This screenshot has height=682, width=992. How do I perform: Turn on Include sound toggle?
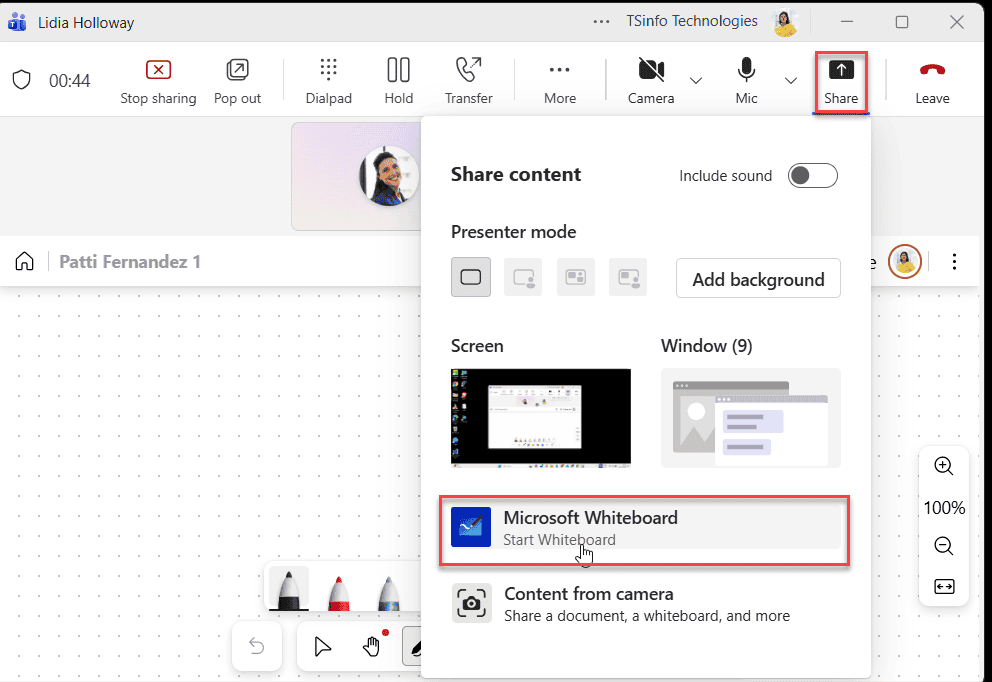click(x=812, y=175)
